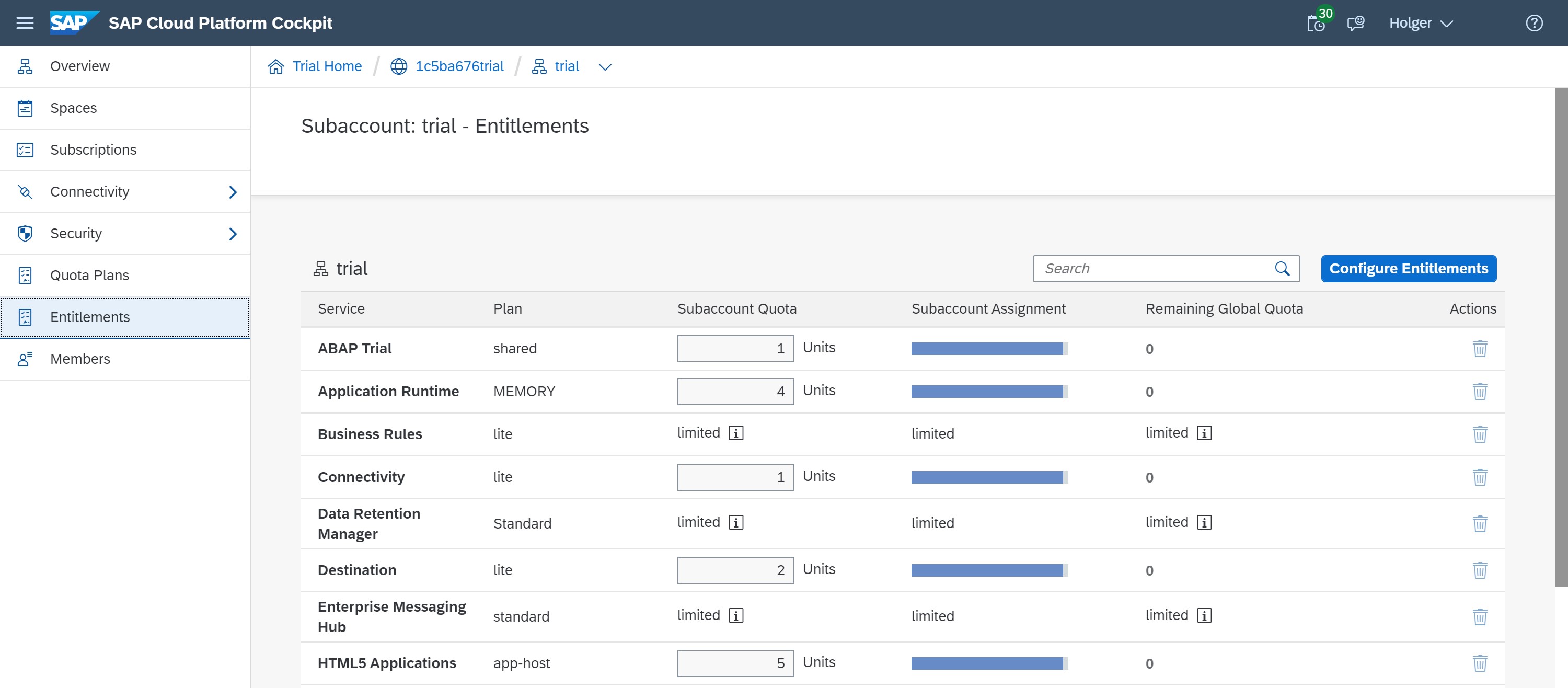Click trash icon for Destination row
1568x688 pixels.
tap(1480, 570)
